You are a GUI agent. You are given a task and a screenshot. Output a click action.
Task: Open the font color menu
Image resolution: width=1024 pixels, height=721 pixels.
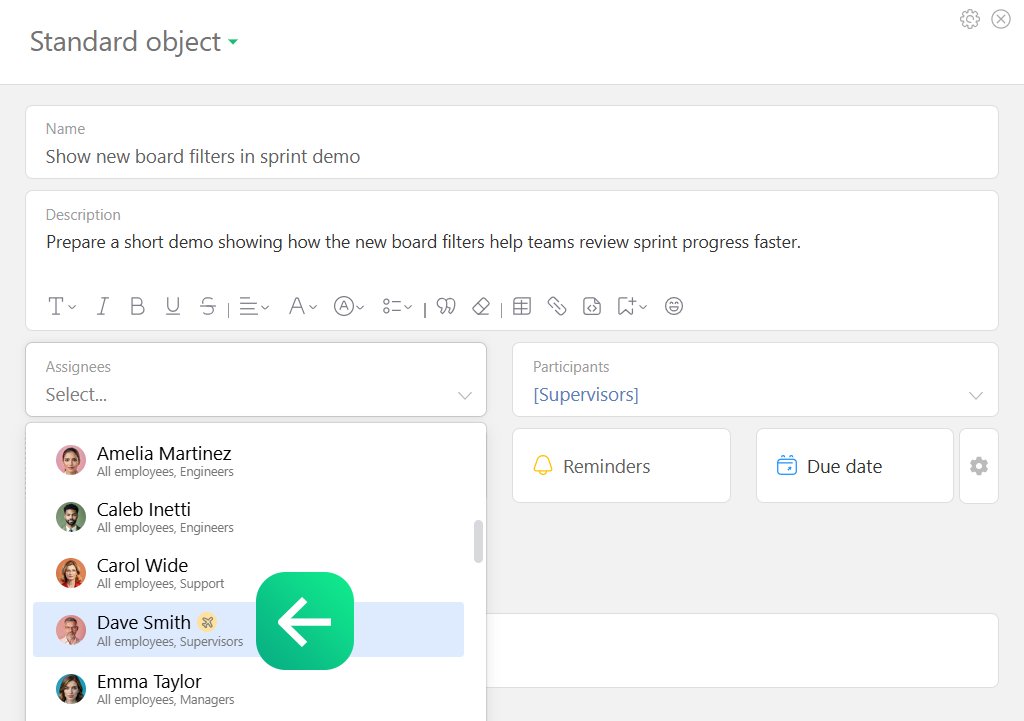(303, 306)
